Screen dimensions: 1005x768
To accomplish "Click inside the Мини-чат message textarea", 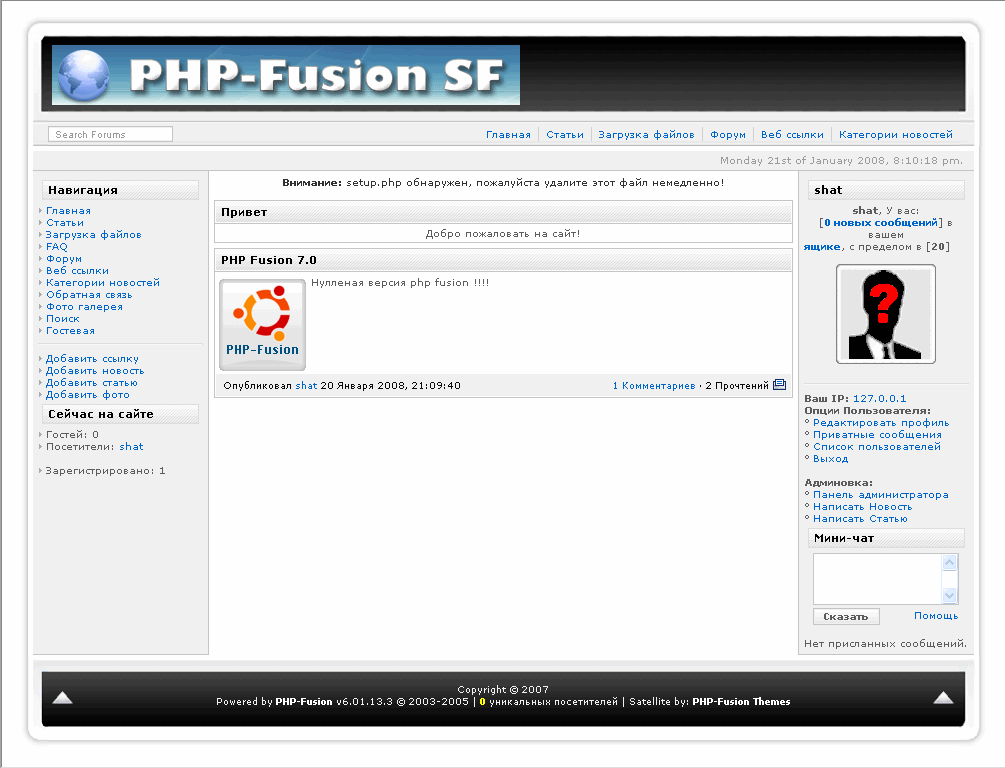I will coord(878,579).
